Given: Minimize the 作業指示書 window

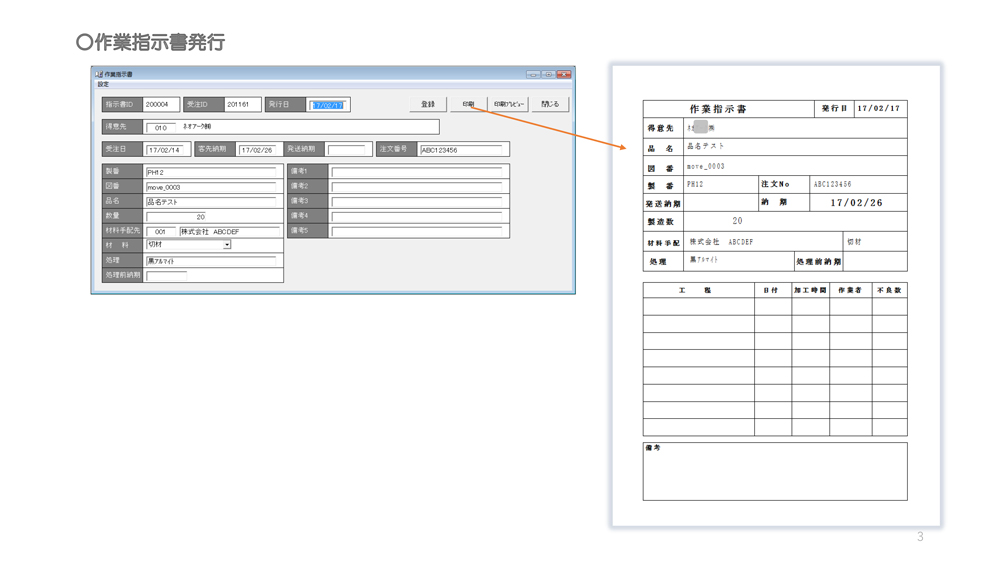Looking at the screenshot, I should click(x=533, y=74).
